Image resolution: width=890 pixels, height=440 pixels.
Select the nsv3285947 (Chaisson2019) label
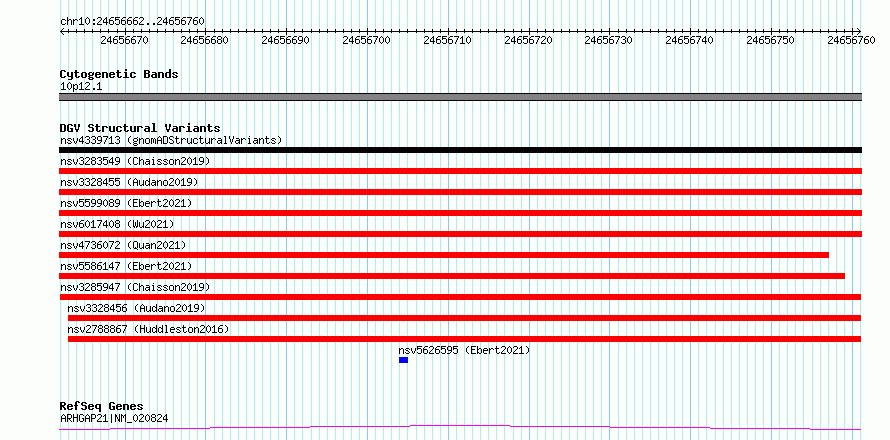135,287
